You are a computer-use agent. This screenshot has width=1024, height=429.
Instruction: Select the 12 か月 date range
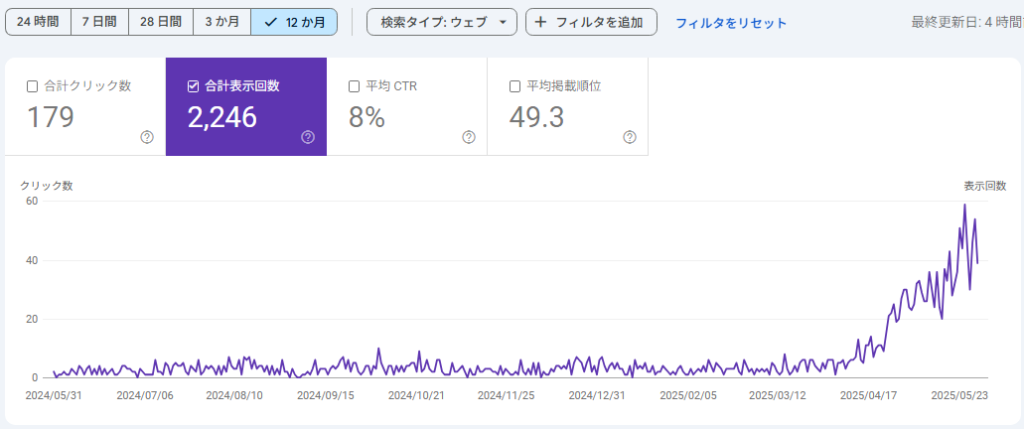point(295,22)
